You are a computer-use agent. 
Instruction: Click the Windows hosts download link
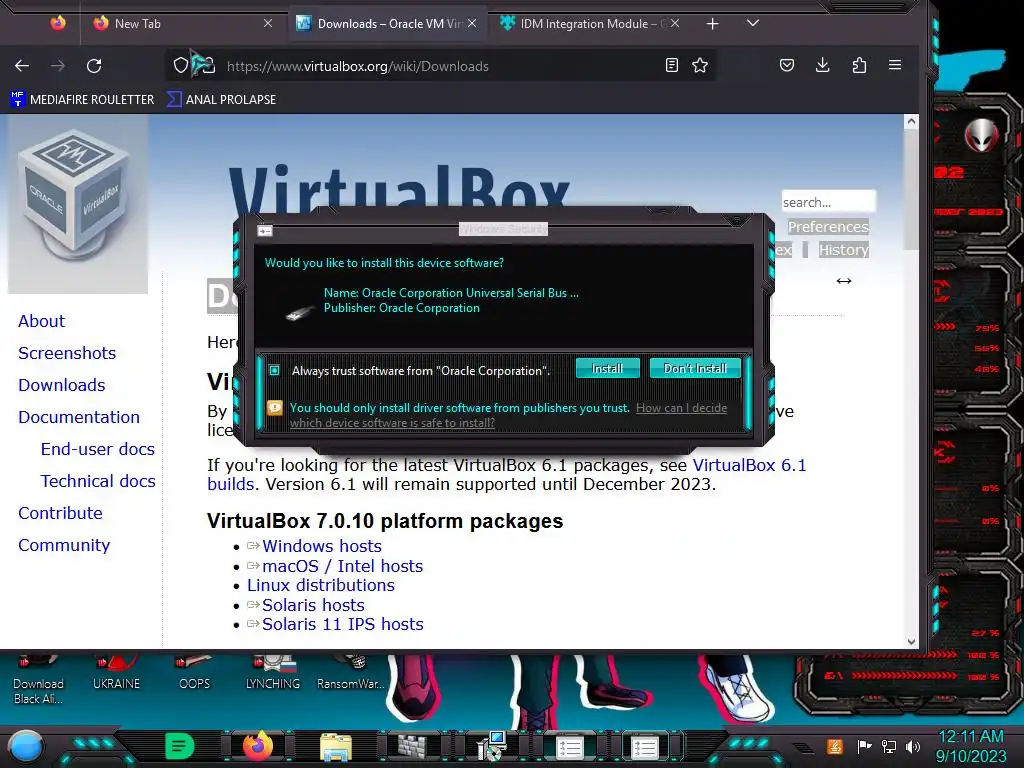[x=322, y=546]
